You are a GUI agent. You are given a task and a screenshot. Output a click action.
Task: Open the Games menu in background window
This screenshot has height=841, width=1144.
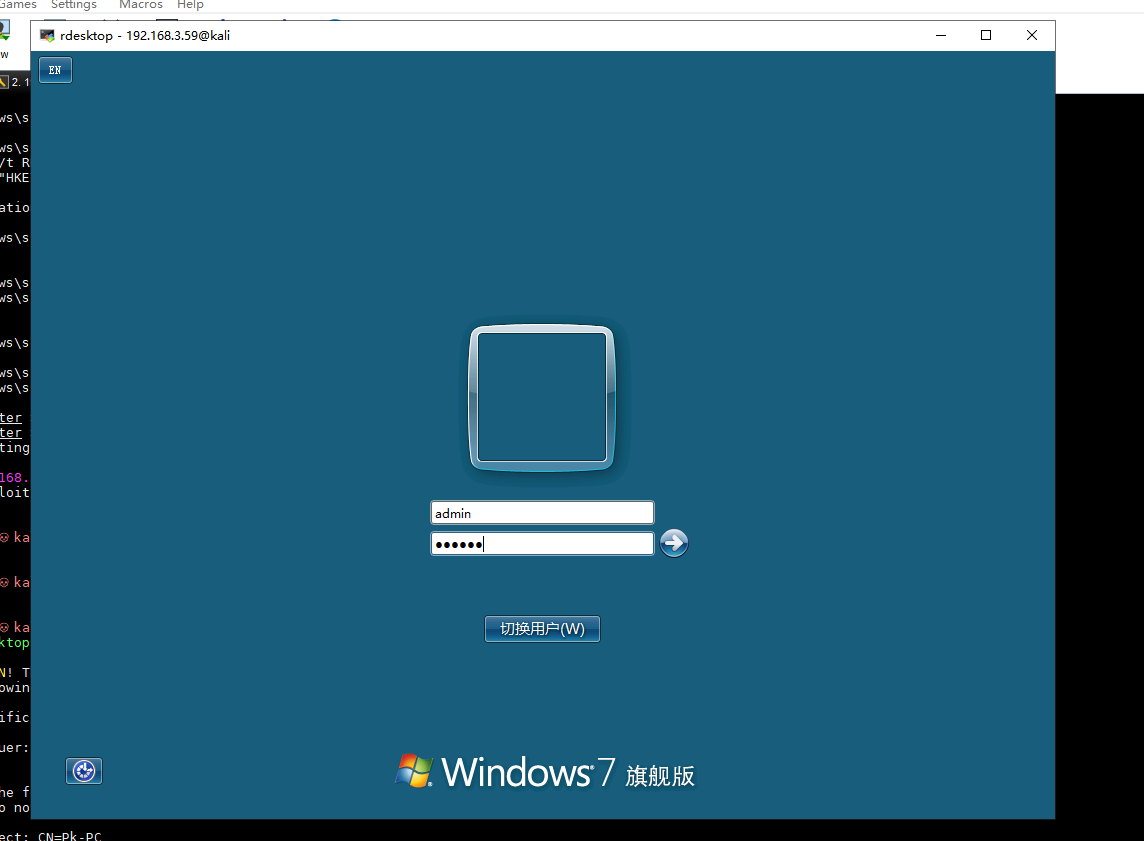(x=18, y=5)
